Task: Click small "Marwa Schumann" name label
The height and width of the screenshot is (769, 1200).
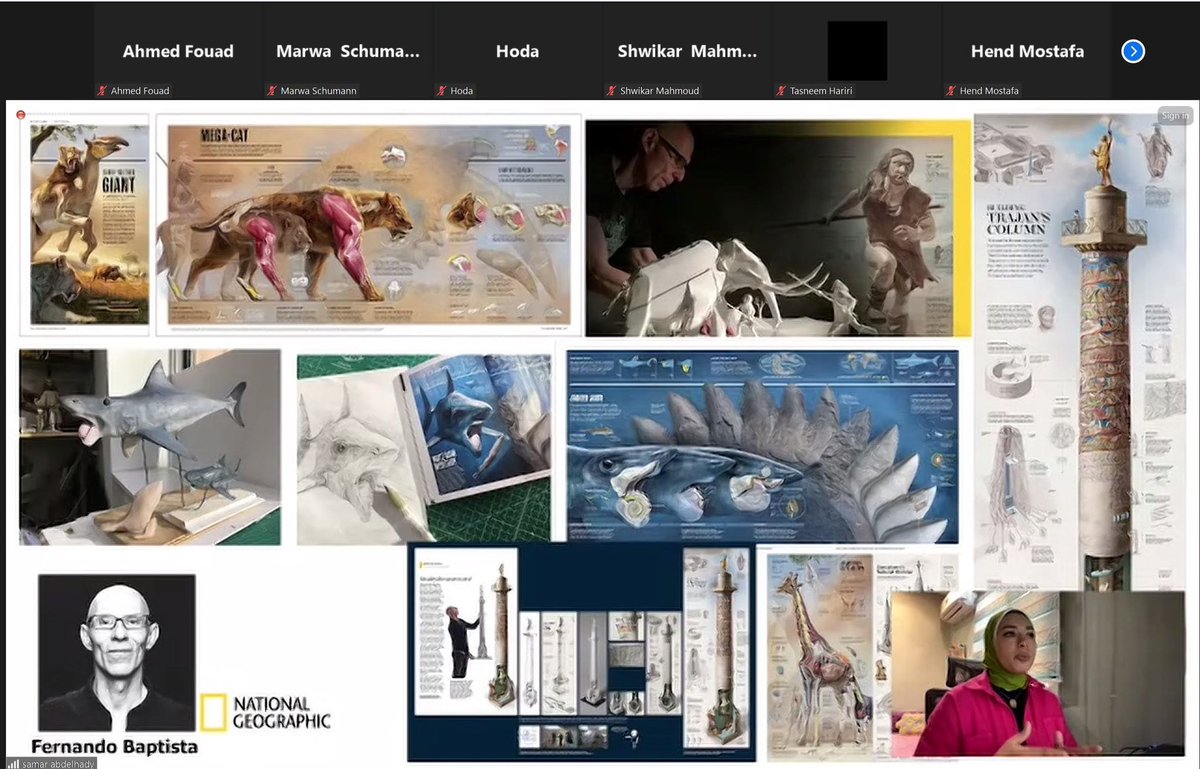Action: [x=317, y=91]
